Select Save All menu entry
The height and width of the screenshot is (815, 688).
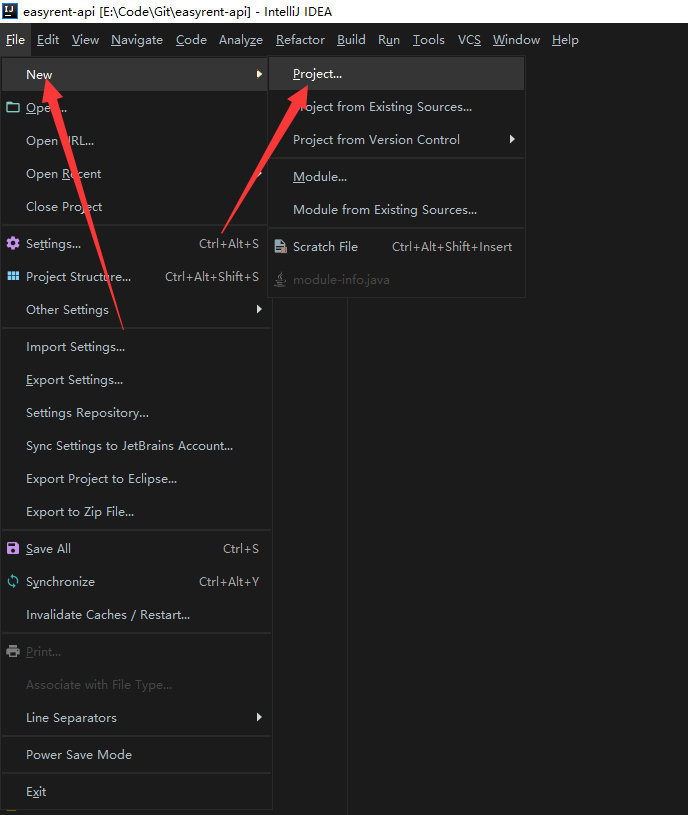[135, 548]
